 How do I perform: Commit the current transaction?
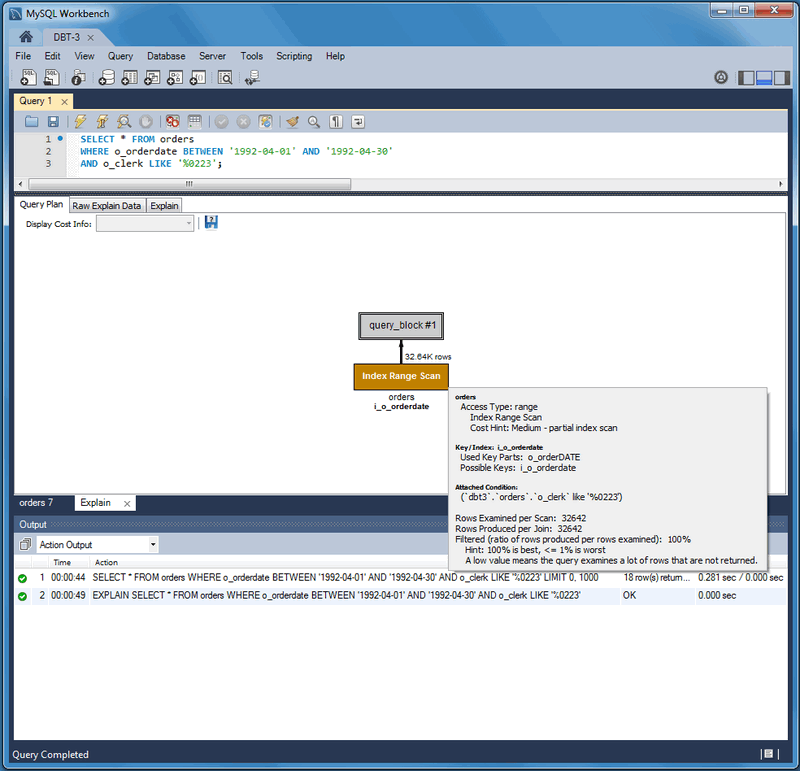point(221,121)
